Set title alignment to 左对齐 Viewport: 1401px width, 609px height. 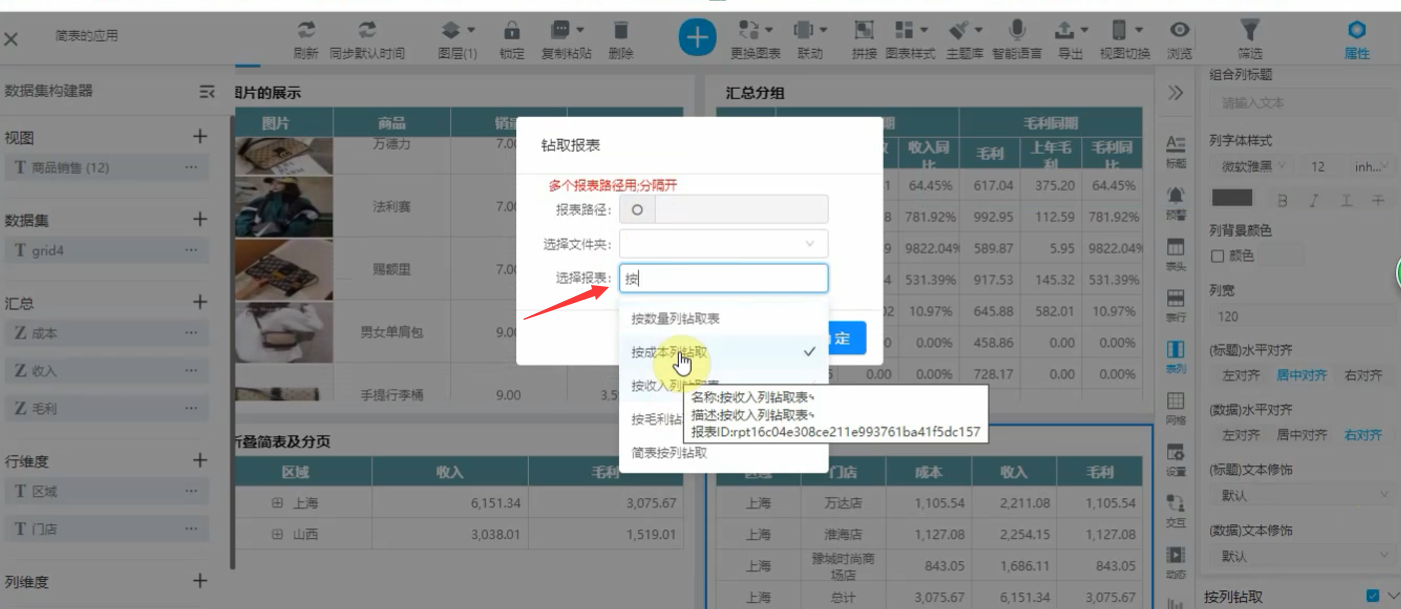coord(1243,375)
